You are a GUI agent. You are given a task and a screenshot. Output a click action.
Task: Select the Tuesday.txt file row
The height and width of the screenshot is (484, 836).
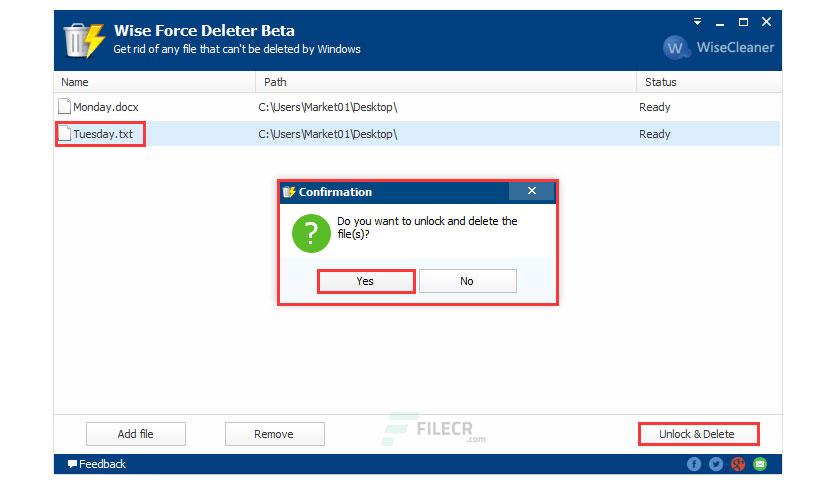point(417,134)
